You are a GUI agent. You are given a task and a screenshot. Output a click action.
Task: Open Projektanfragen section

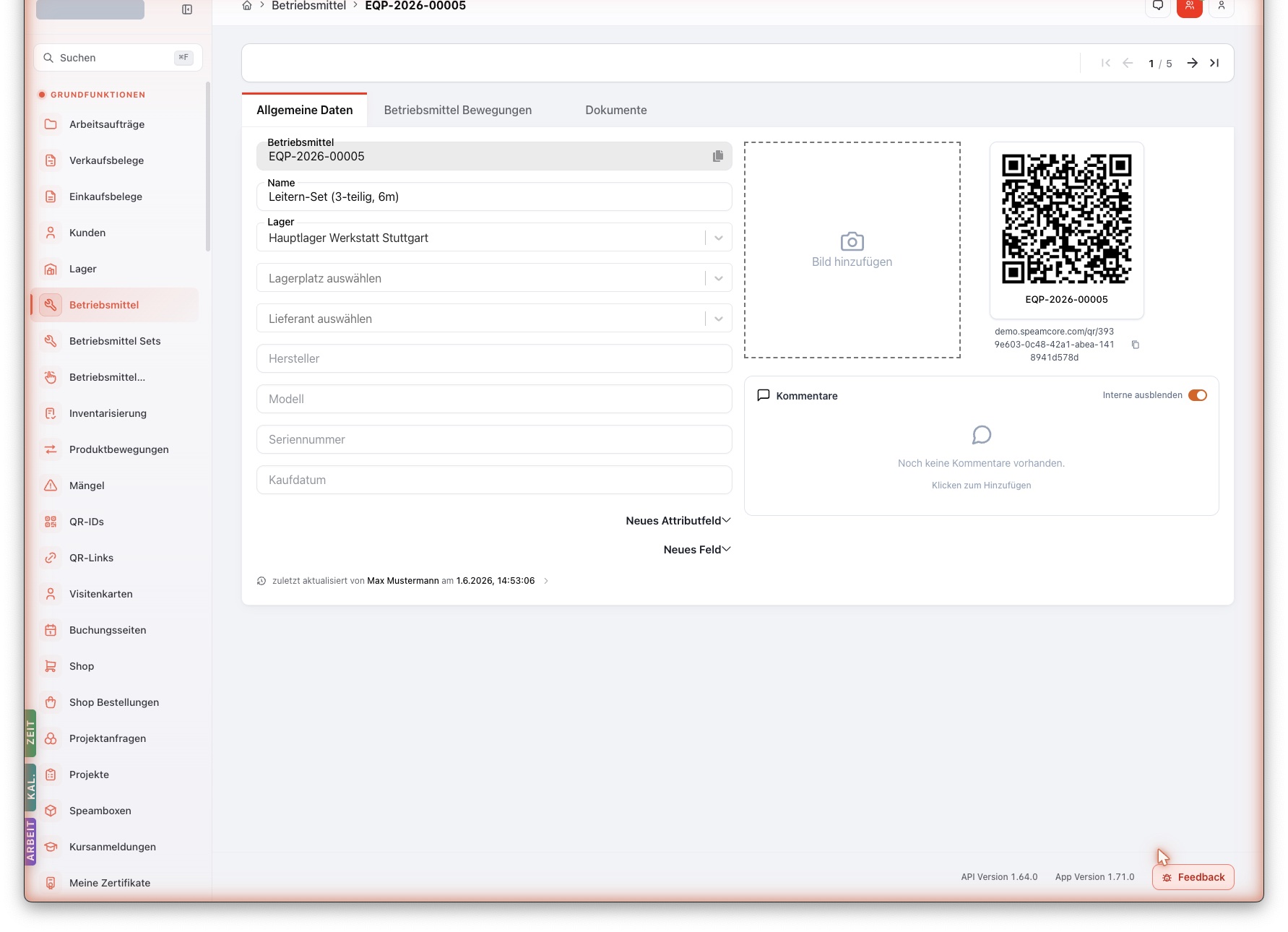point(114,738)
